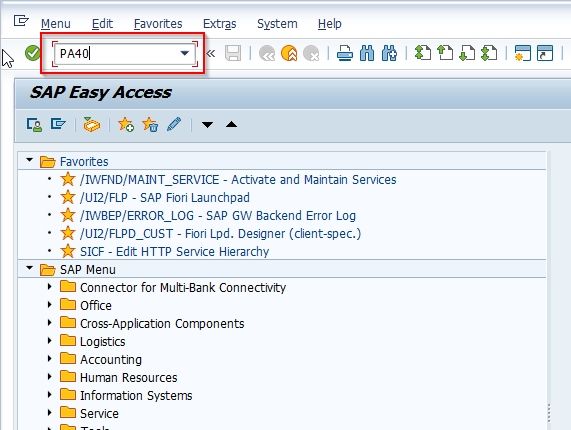571x430 pixels.
Task: Expand the Human Resources folder
Action: (x=50, y=376)
